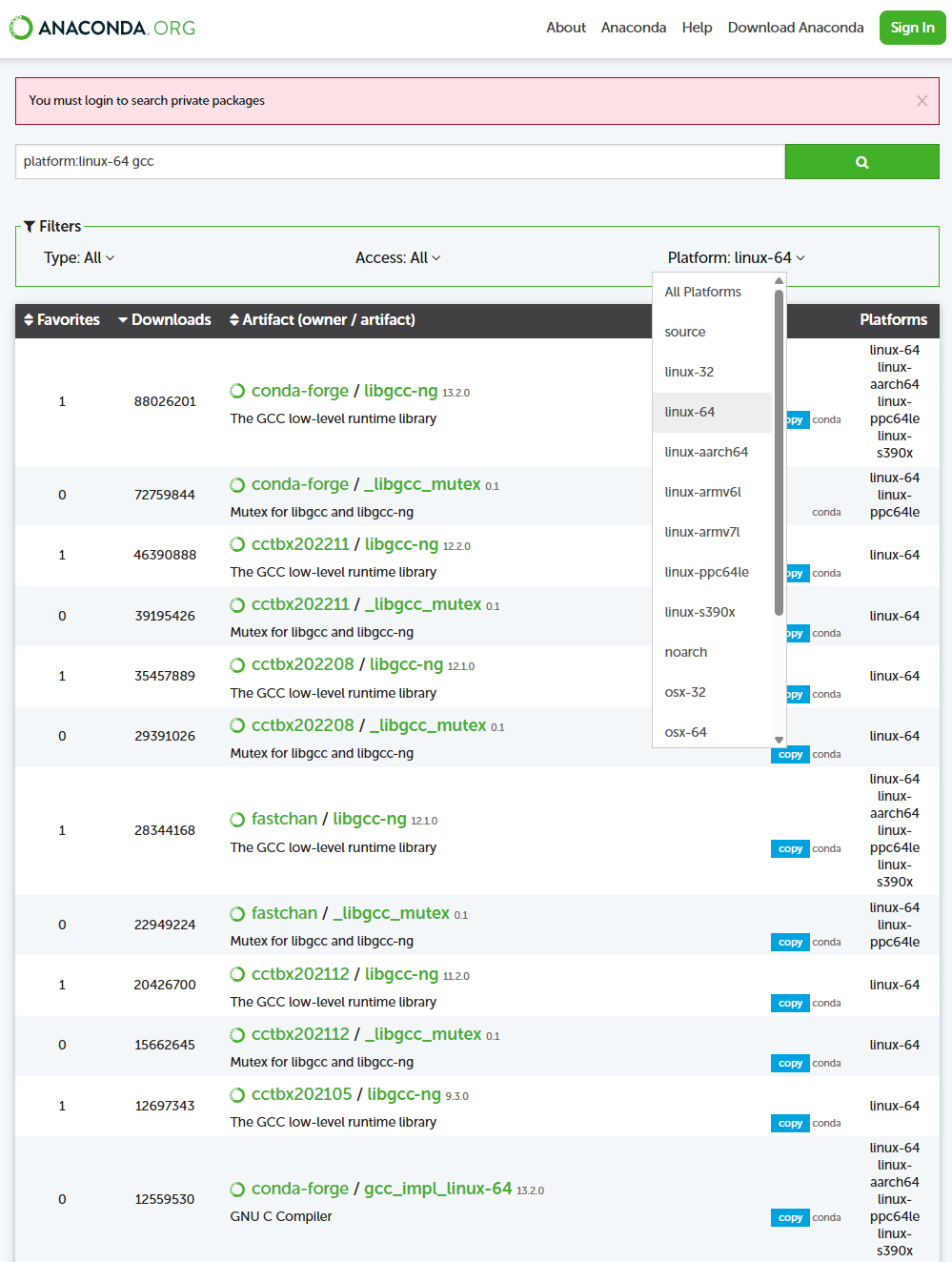The image size is (952, 1262).
Task: Open the gcc_impl_linux-64 artifact link
Action: coord(438,1189)
